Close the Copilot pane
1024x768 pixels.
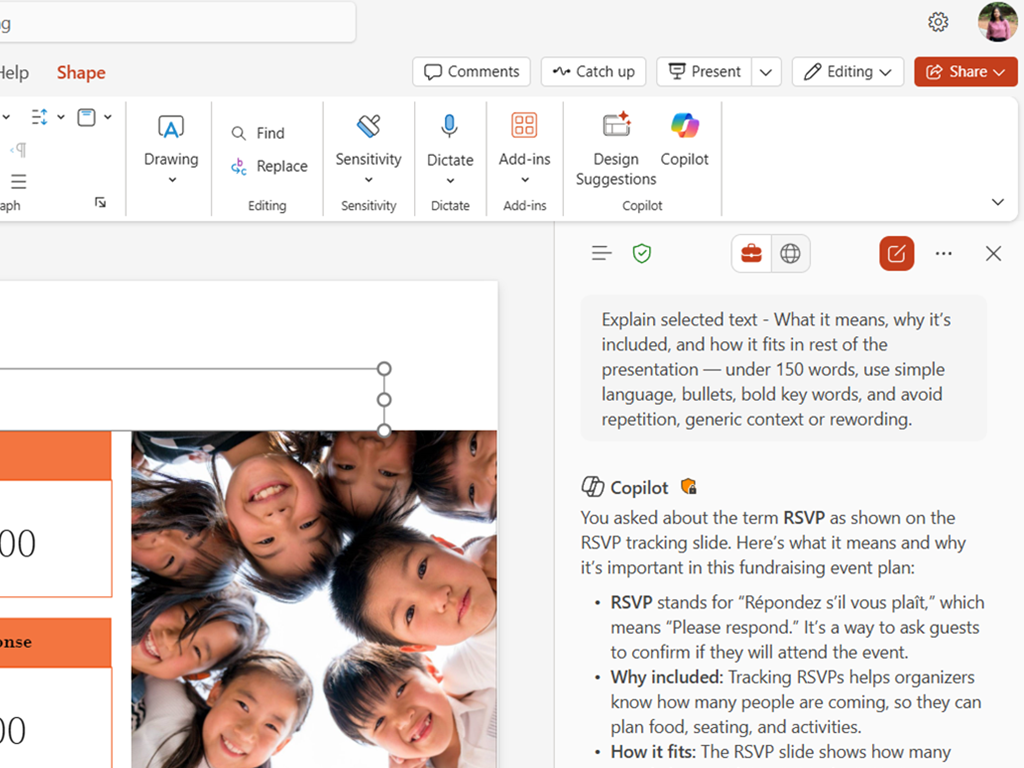[993, 253]
